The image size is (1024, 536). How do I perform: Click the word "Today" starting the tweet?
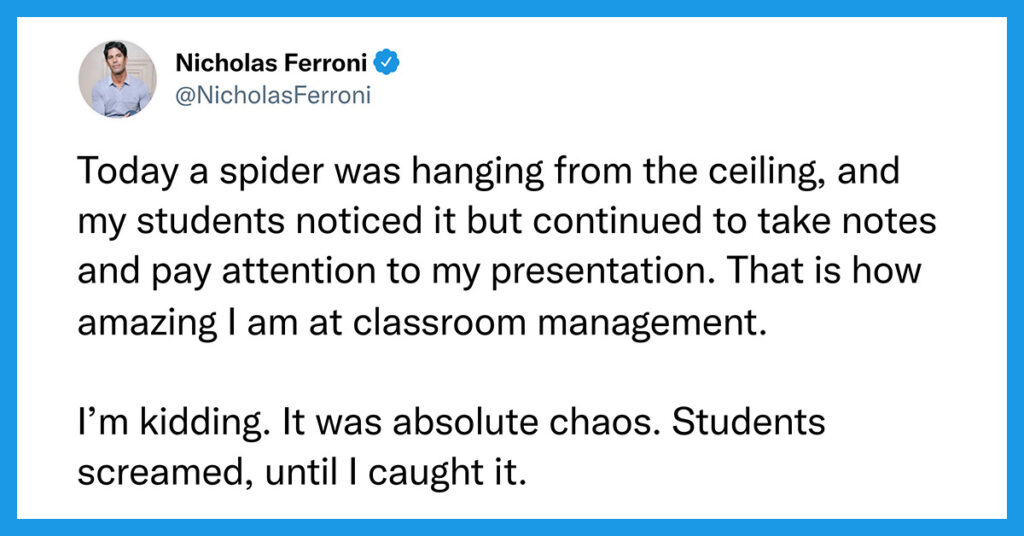click(128, 172)
